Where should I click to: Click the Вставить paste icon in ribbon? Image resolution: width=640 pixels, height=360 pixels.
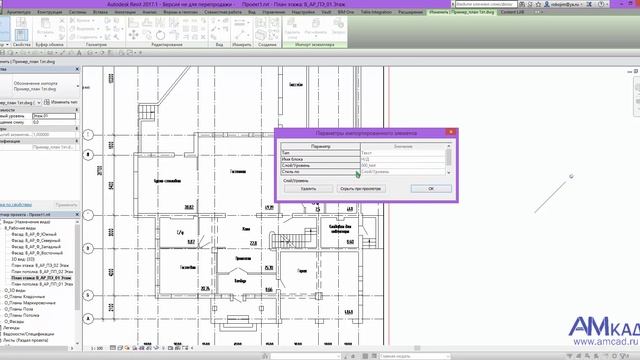tap(45, 28)
